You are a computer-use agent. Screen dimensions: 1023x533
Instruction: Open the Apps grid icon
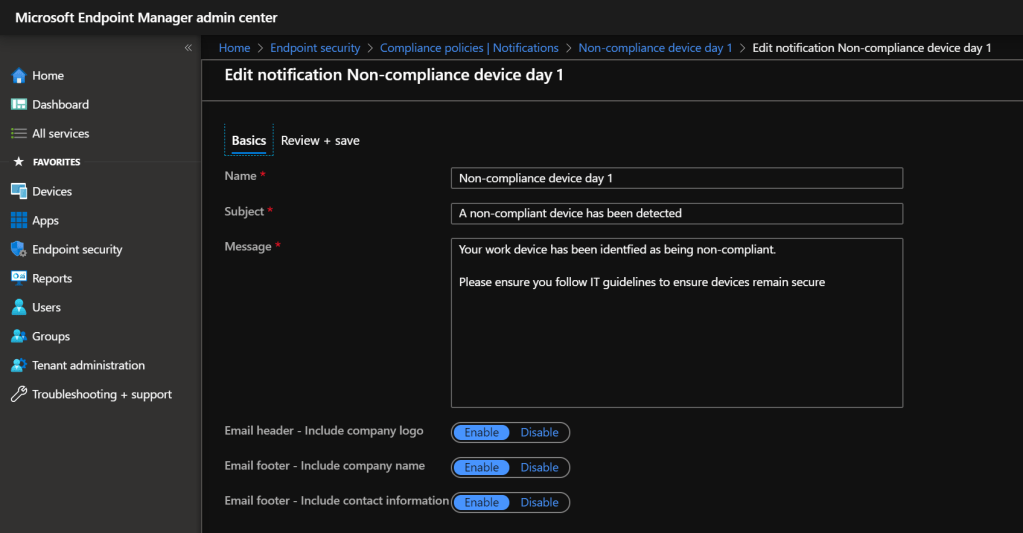18,221
